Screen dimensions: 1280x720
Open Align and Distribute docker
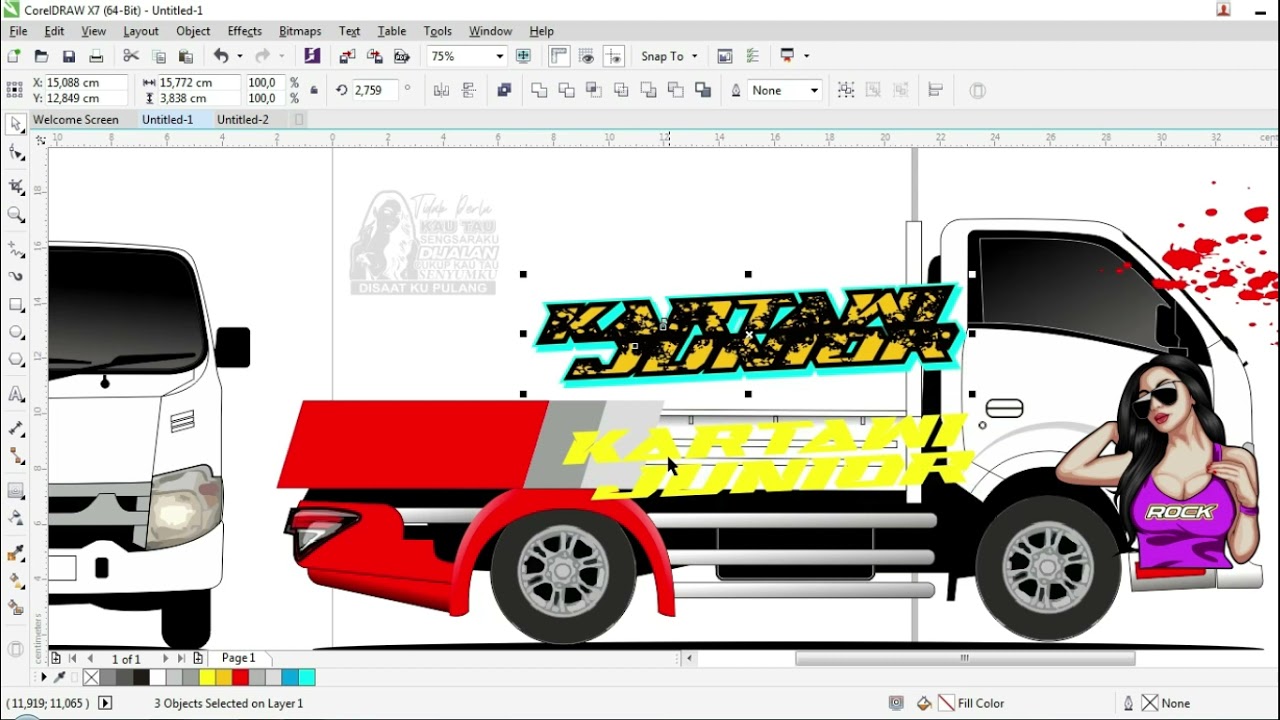pyautogui.click(x=936, y=90)
